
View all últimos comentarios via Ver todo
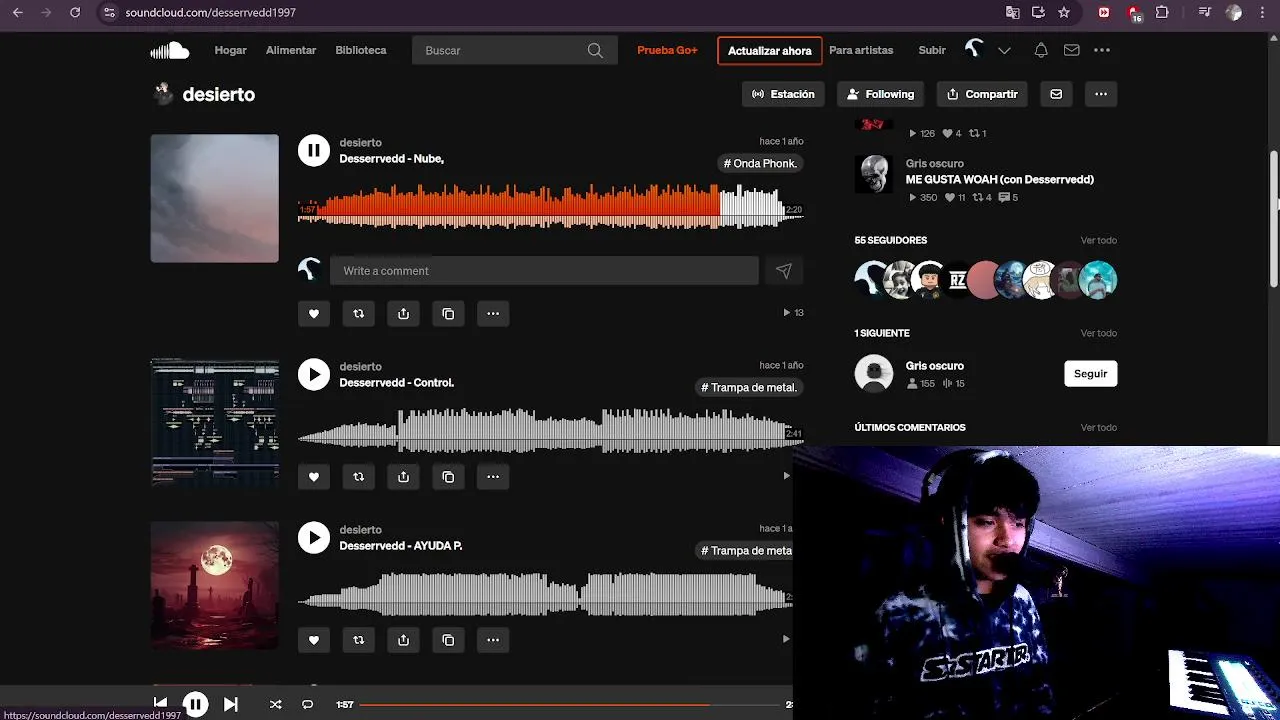click(1098, 427)
